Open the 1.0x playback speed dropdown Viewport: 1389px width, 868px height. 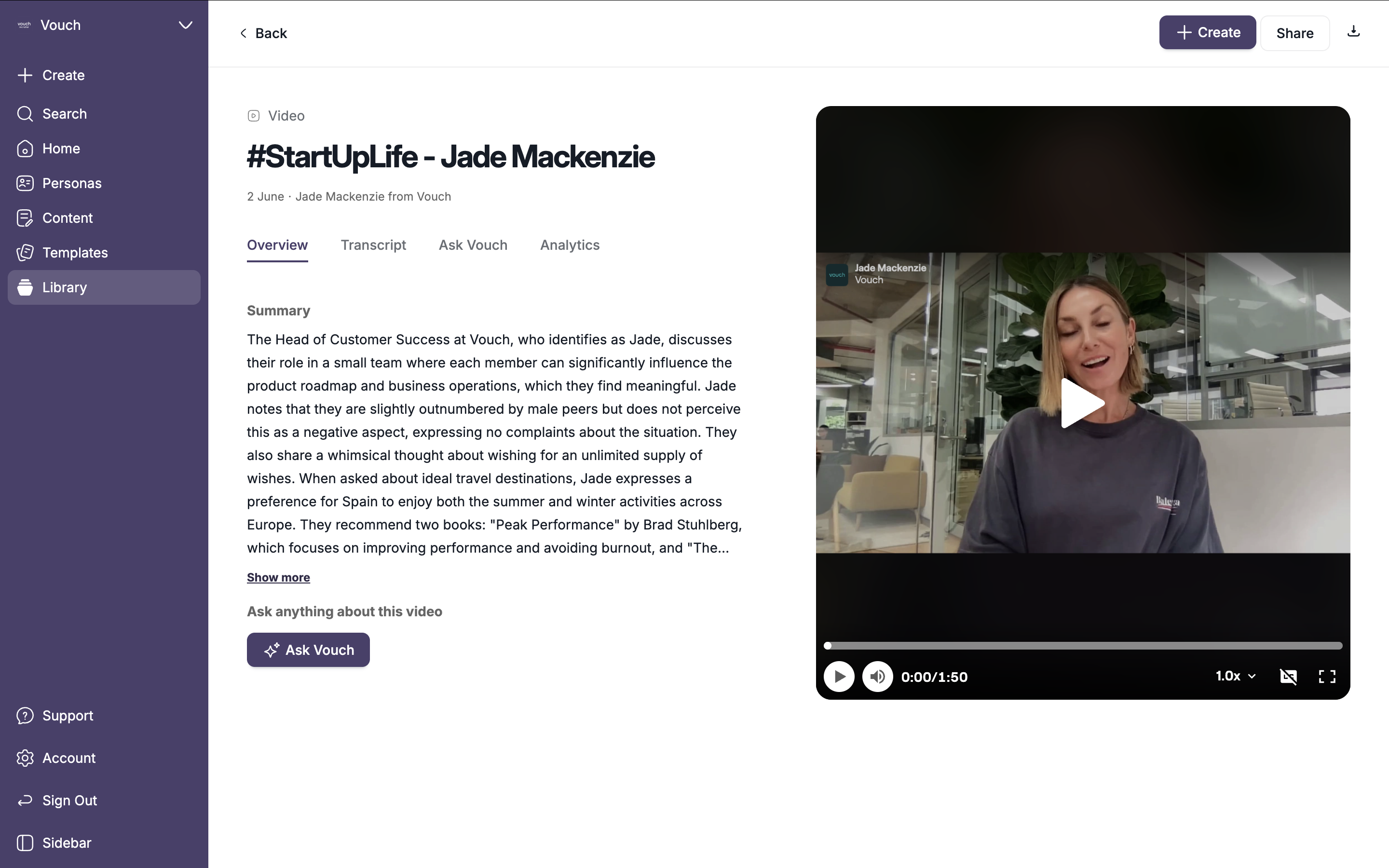(1236, 676)
